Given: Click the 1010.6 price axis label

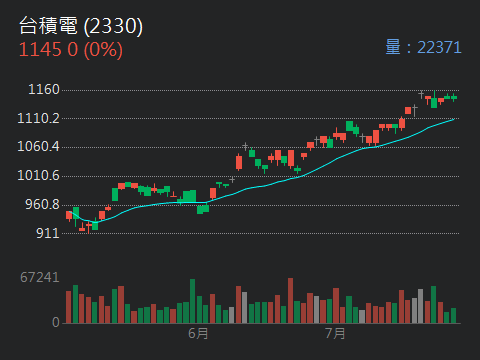Looking at the screenshot, I should click(x=38, y=175).
